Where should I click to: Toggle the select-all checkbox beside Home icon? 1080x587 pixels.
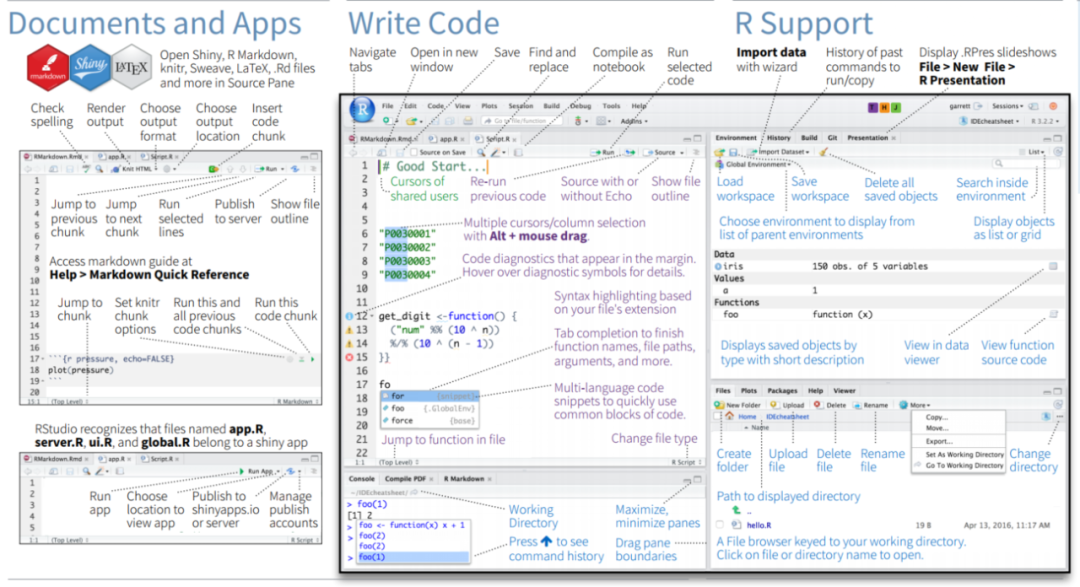pos(717,416)
